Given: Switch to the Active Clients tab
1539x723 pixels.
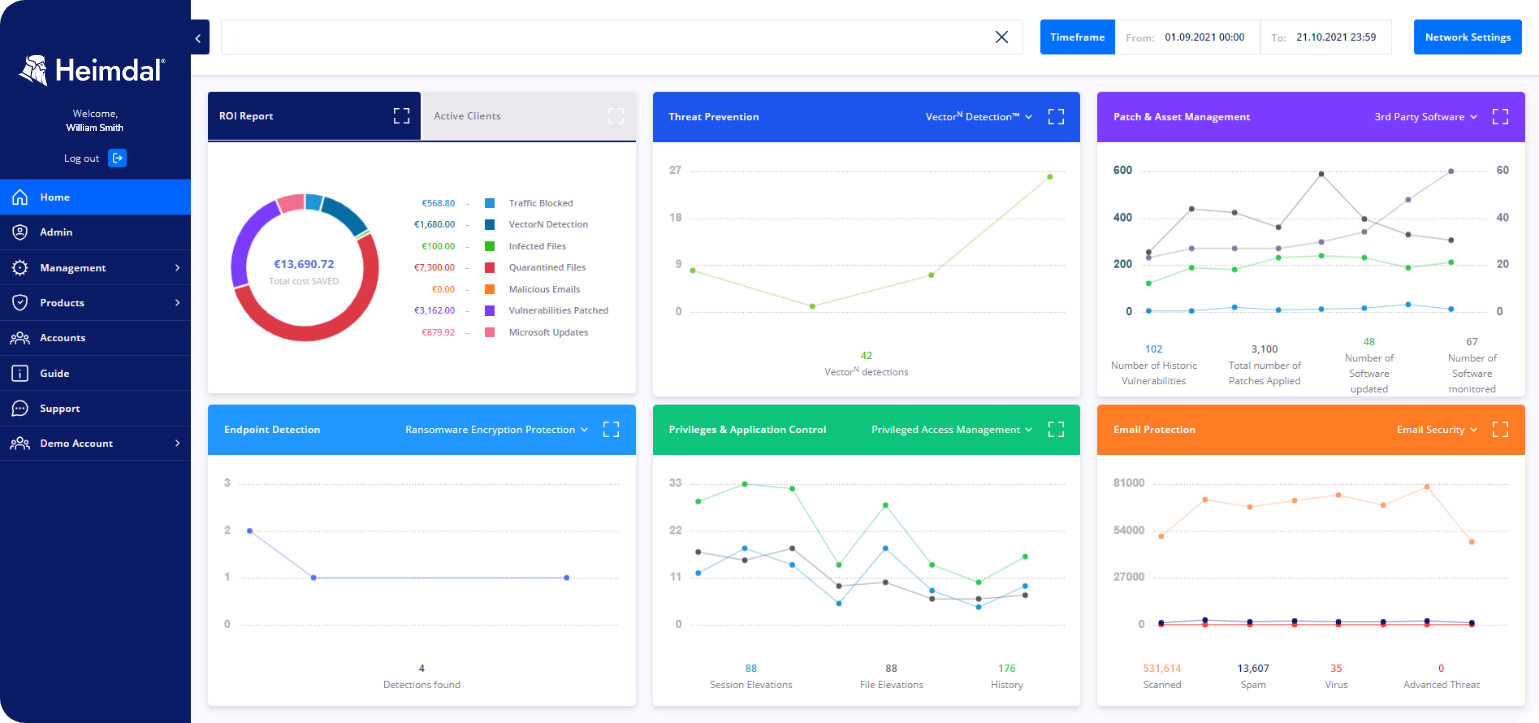Looking at the screenshot, I should pos(529,116).
